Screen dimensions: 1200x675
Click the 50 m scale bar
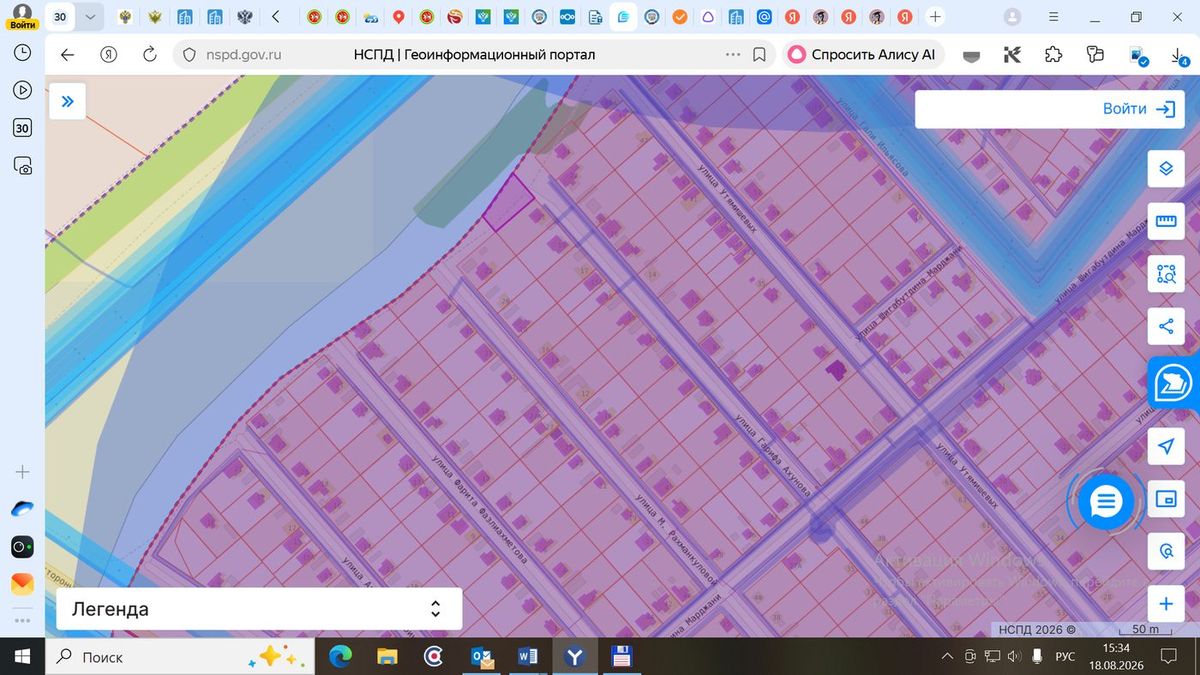click(1145, 630)
